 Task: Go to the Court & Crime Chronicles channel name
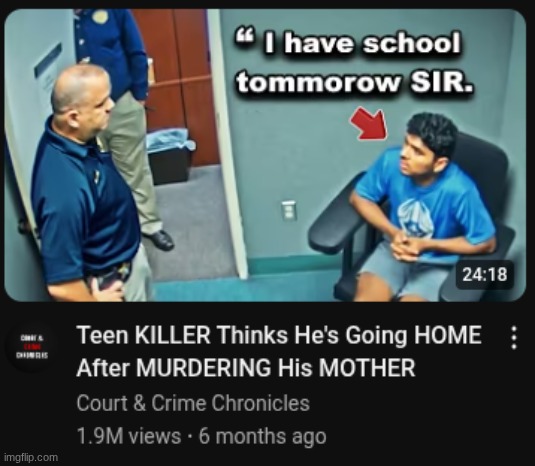pyautogui.click(x=193, y=403)
